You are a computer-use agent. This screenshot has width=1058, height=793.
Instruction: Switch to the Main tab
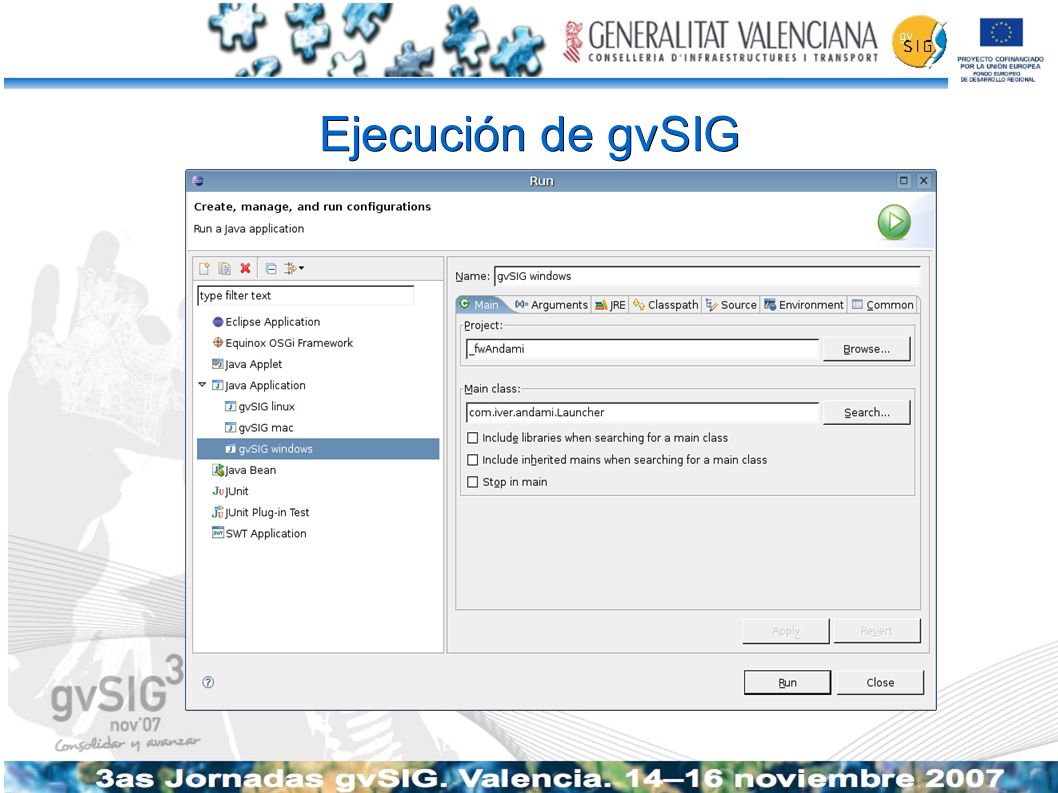480,304
